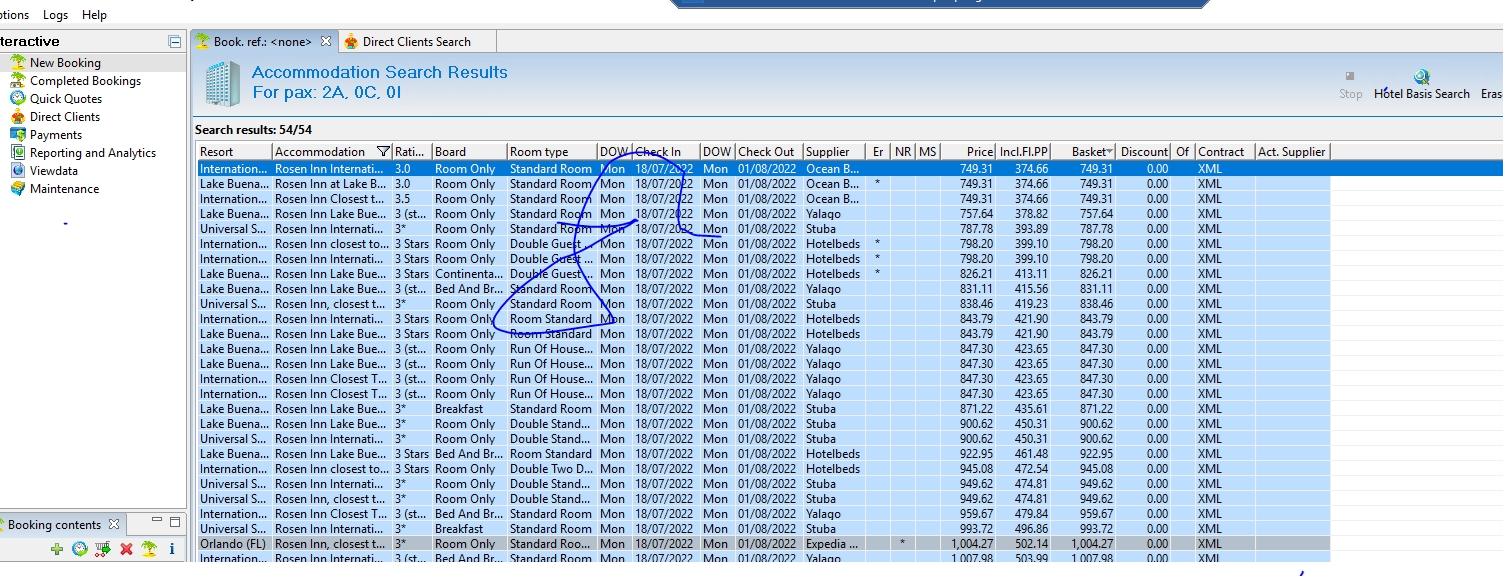Minimize the Booking contents panel
Viewport: 1503px width, 576px height.
157,522
